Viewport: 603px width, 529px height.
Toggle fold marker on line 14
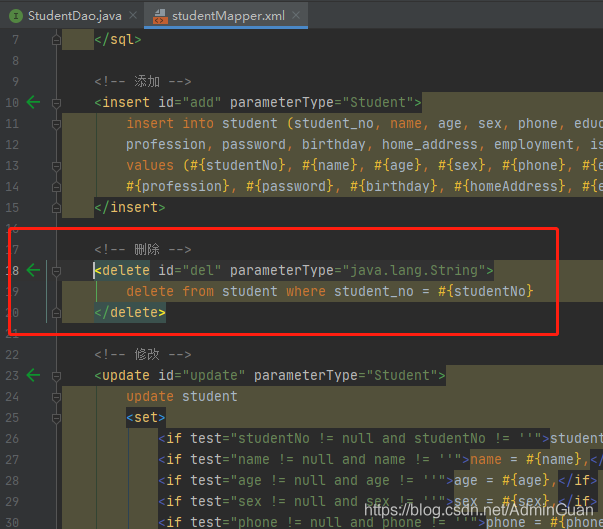(56, 187)
